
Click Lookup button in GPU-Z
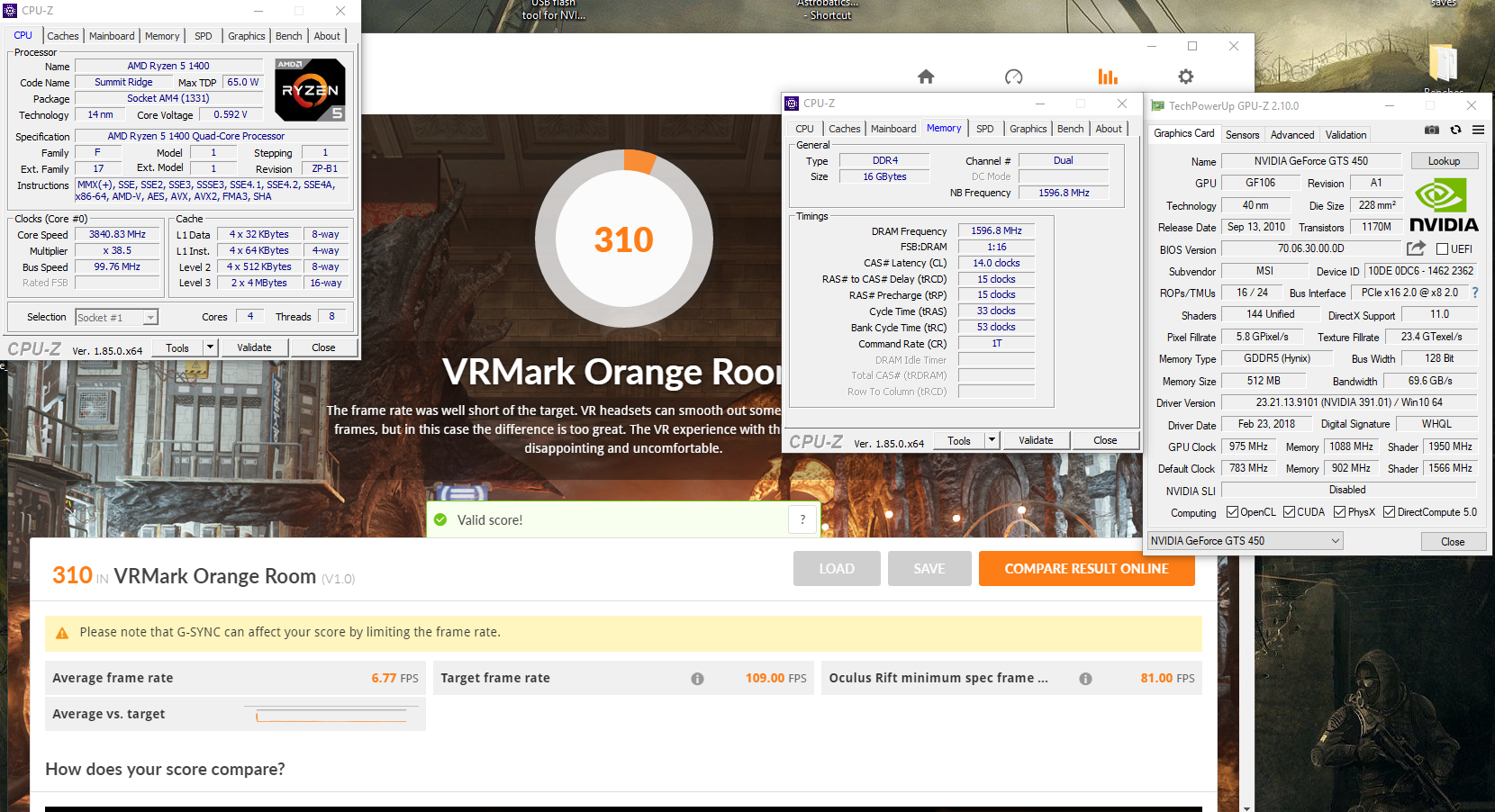(1444, 161)
